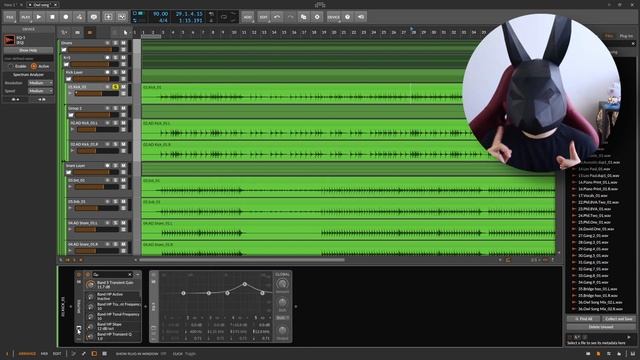
Task: Click the duplicate icon in toolbar
Action: click(303, 17)
